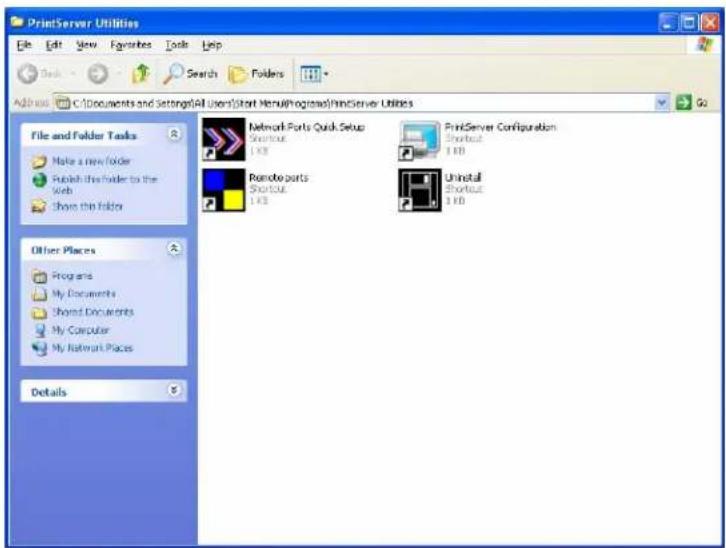Open the Search pane from toolbar
This screenshot has width=726, height=548.
(x=190, y=74)
